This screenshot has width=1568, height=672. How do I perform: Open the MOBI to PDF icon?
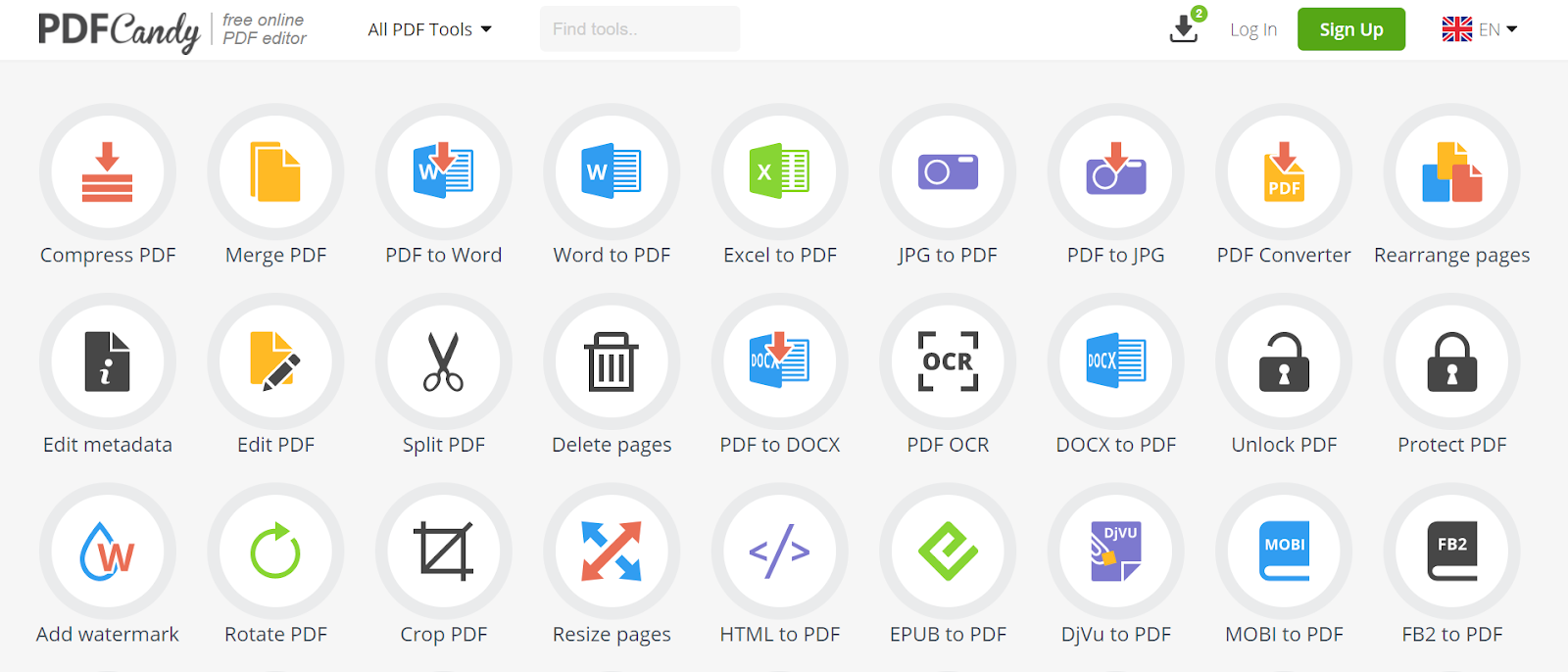[x=1284, y=552]
